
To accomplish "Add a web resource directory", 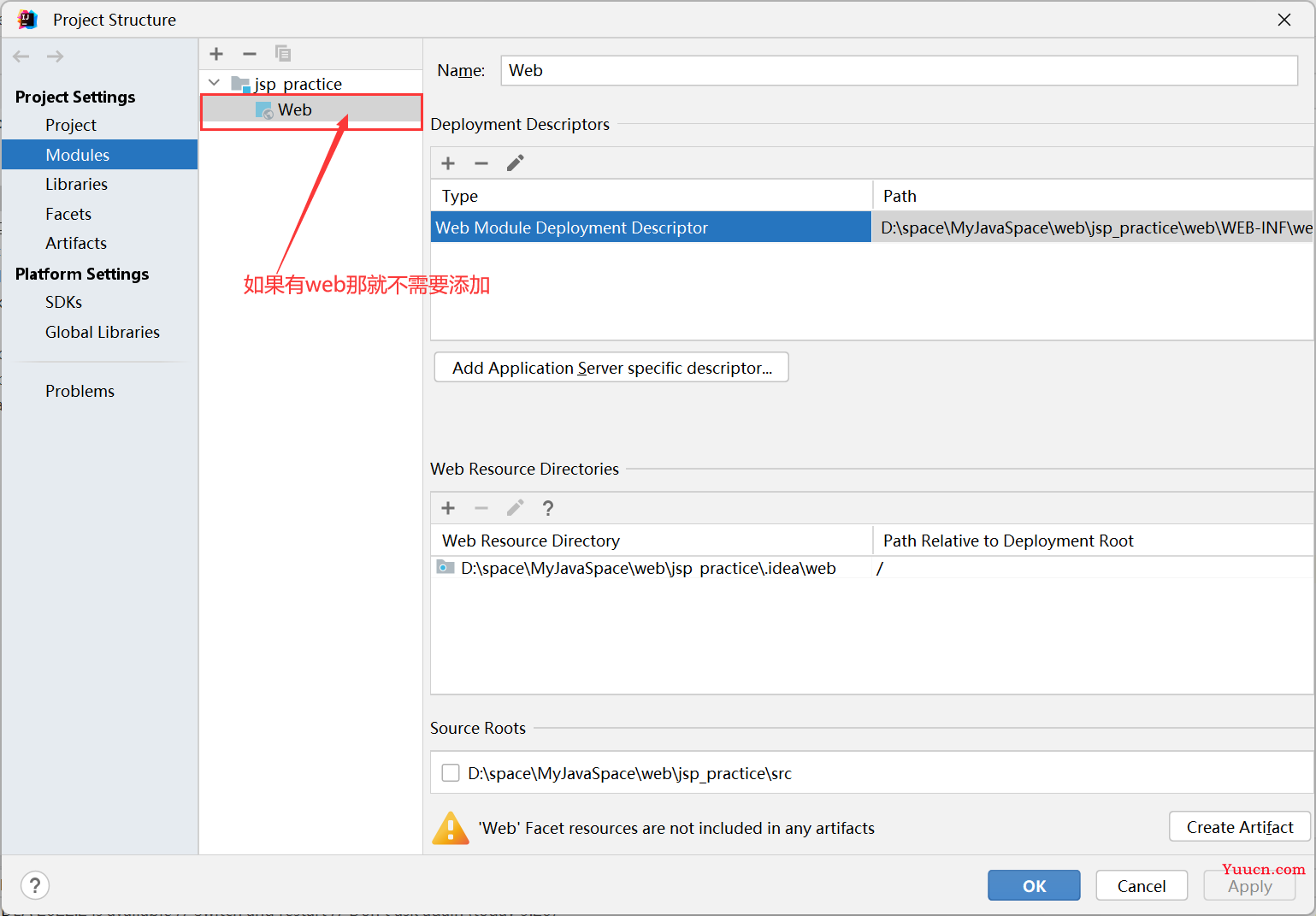I will click(448, 508).
